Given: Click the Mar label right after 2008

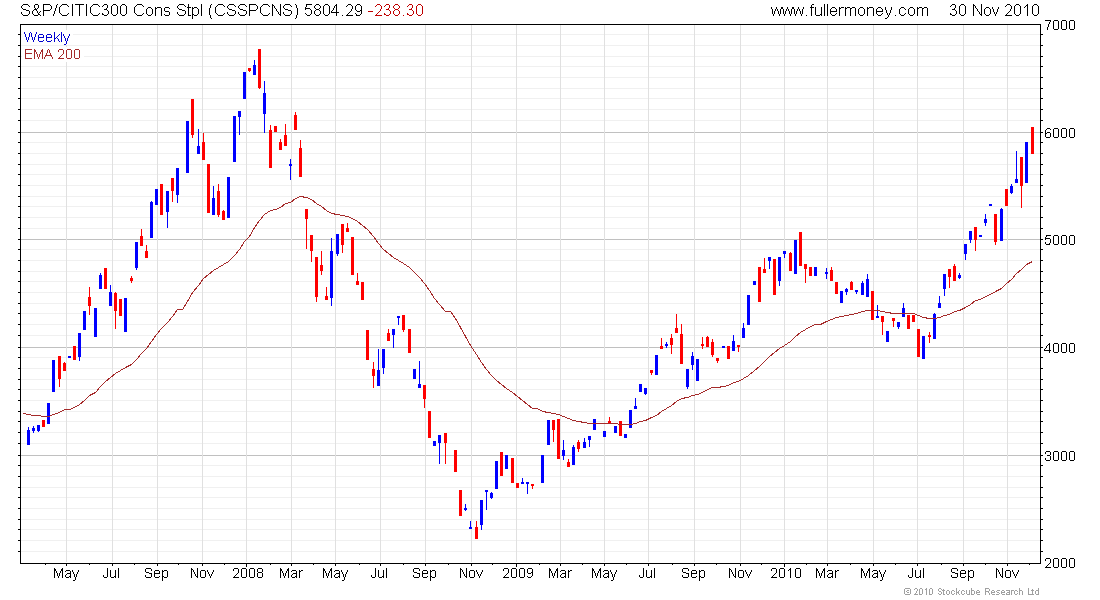Looking at the screenshot, I should point(290,573).
